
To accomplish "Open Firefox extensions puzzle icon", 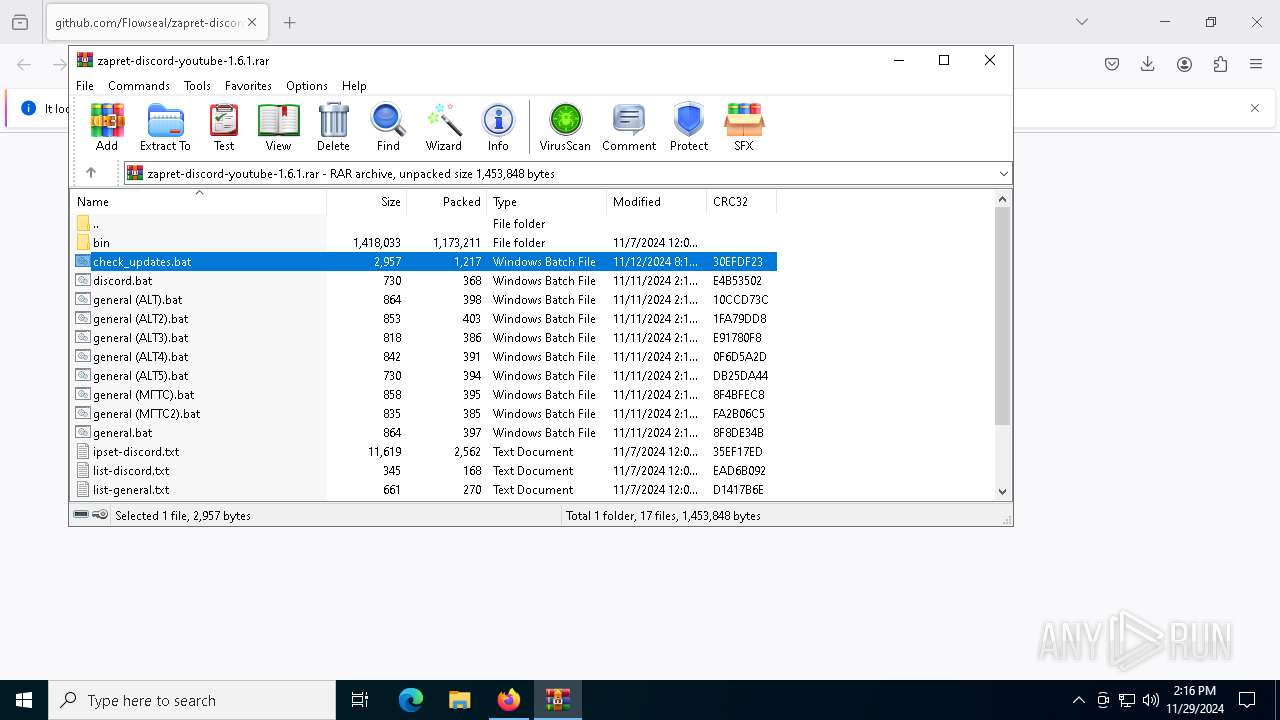I will pos(1220,64).
